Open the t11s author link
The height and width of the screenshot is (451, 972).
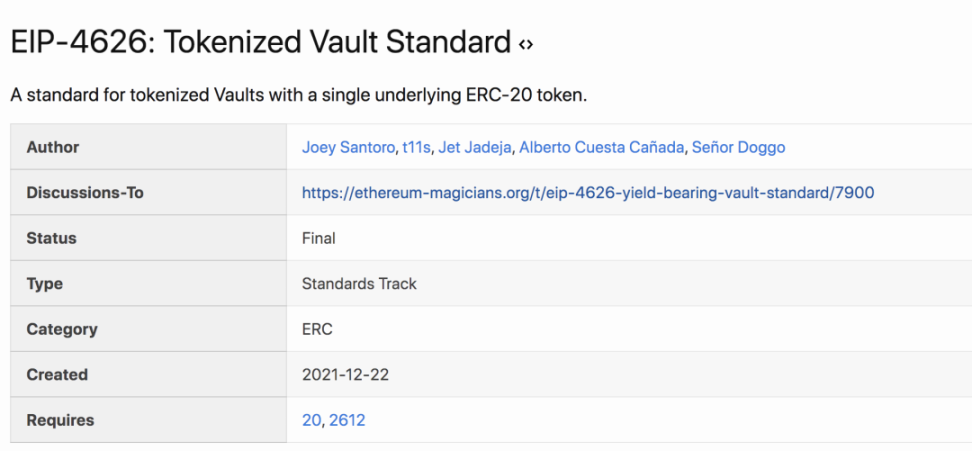(416, 147)
